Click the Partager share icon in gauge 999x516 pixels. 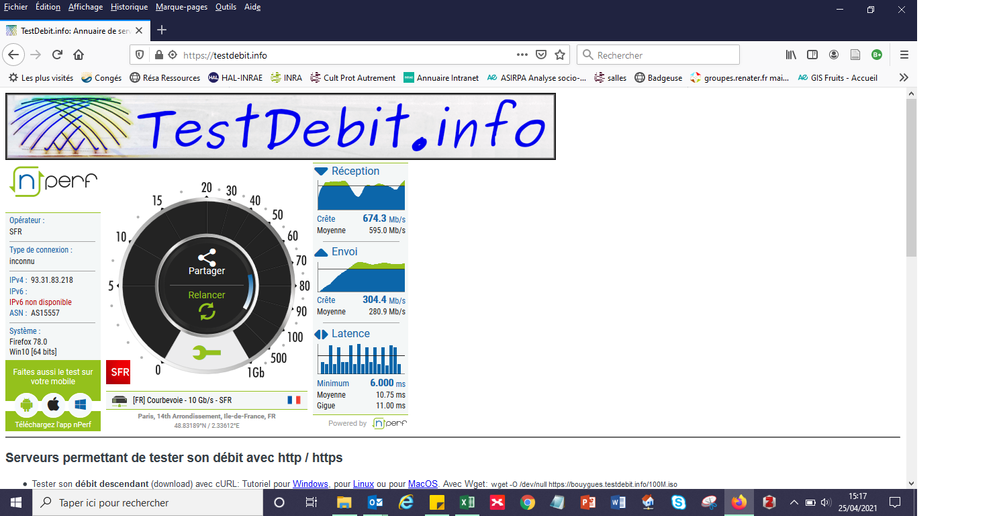206,257
